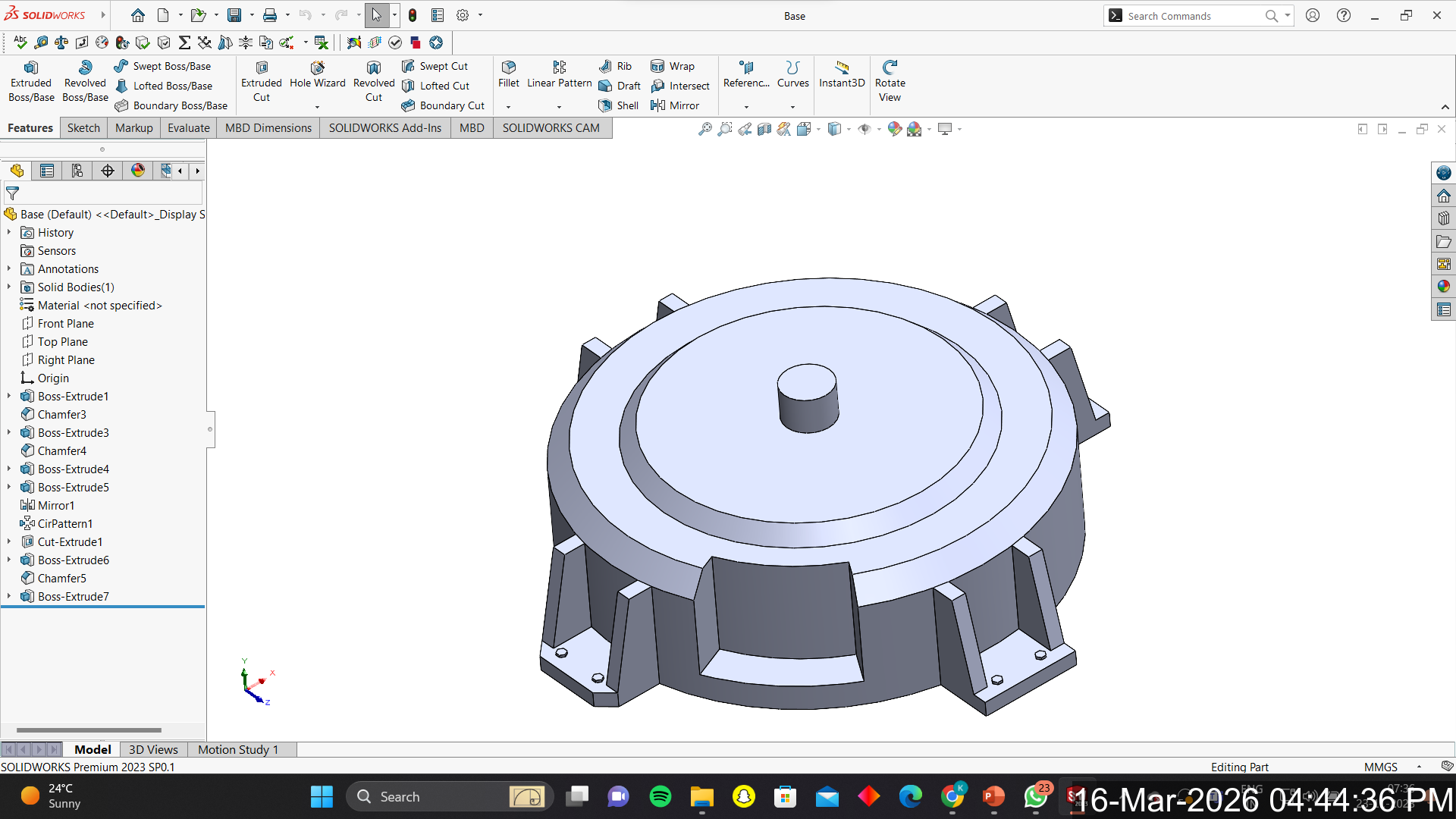1456x819 pixels.
Task: Expand the Solid Bodies(1) folder
Action: [9, 287]
